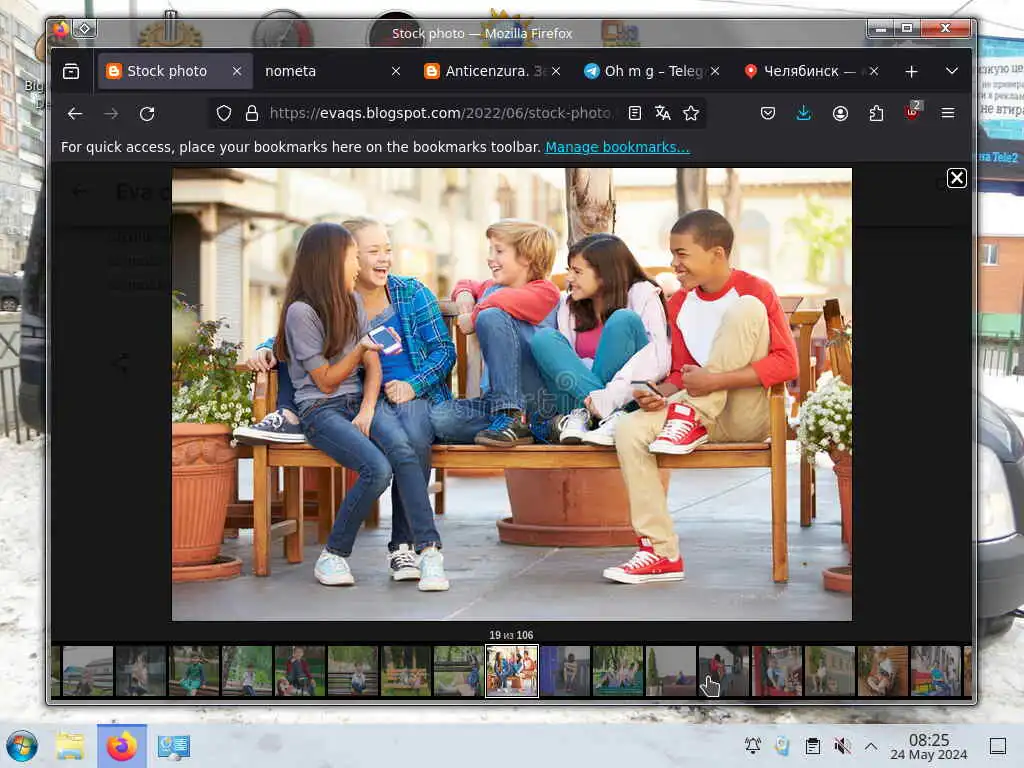Close the Anticenzura tab

pyautogui.click(x=556, y=71)
